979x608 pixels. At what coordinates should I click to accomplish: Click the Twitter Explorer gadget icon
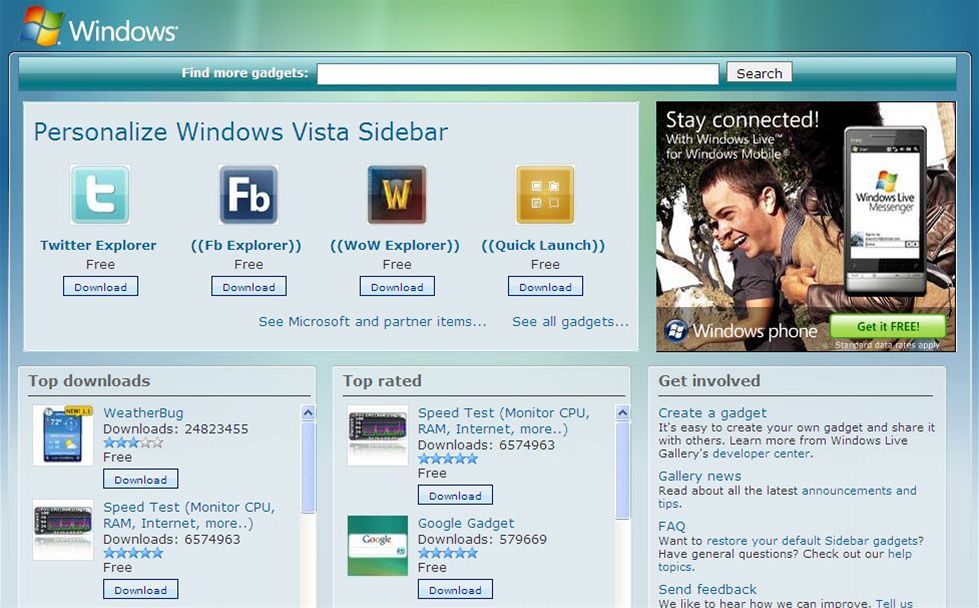coord(100,195)
